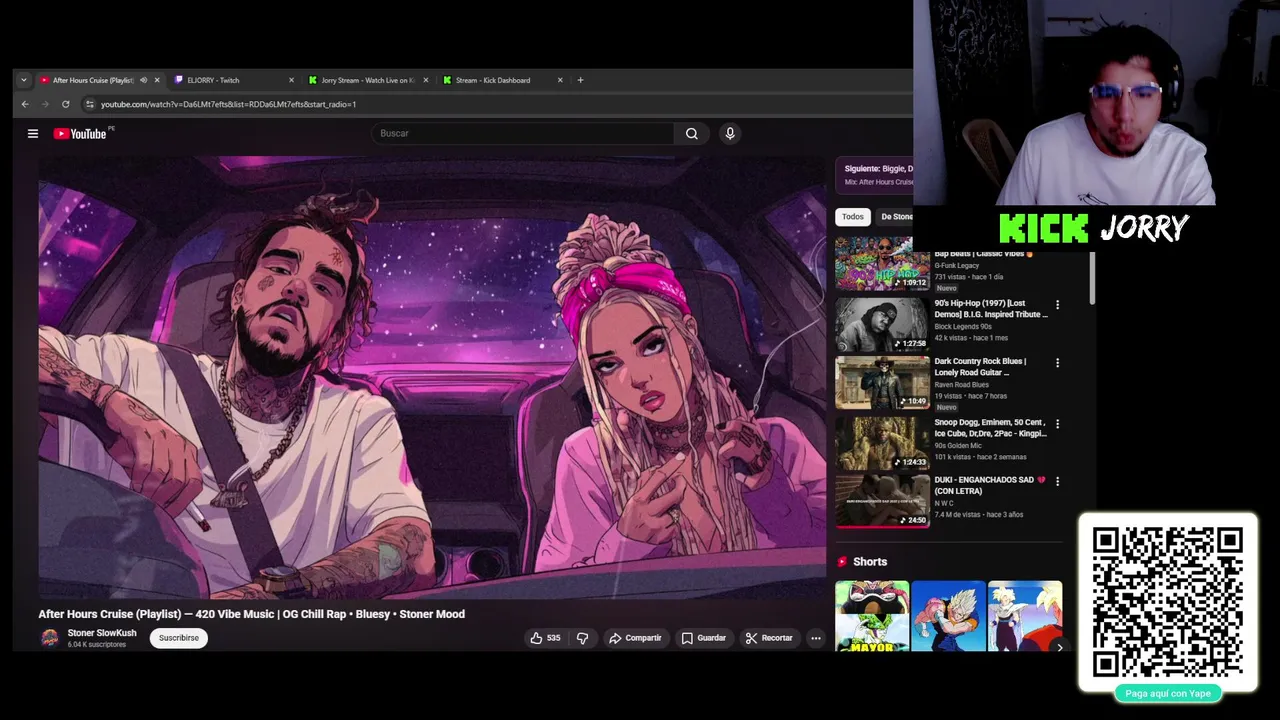Start voice search with microphone icon
The width and height of the screenshot is (1280, 720).
(730, 133)
